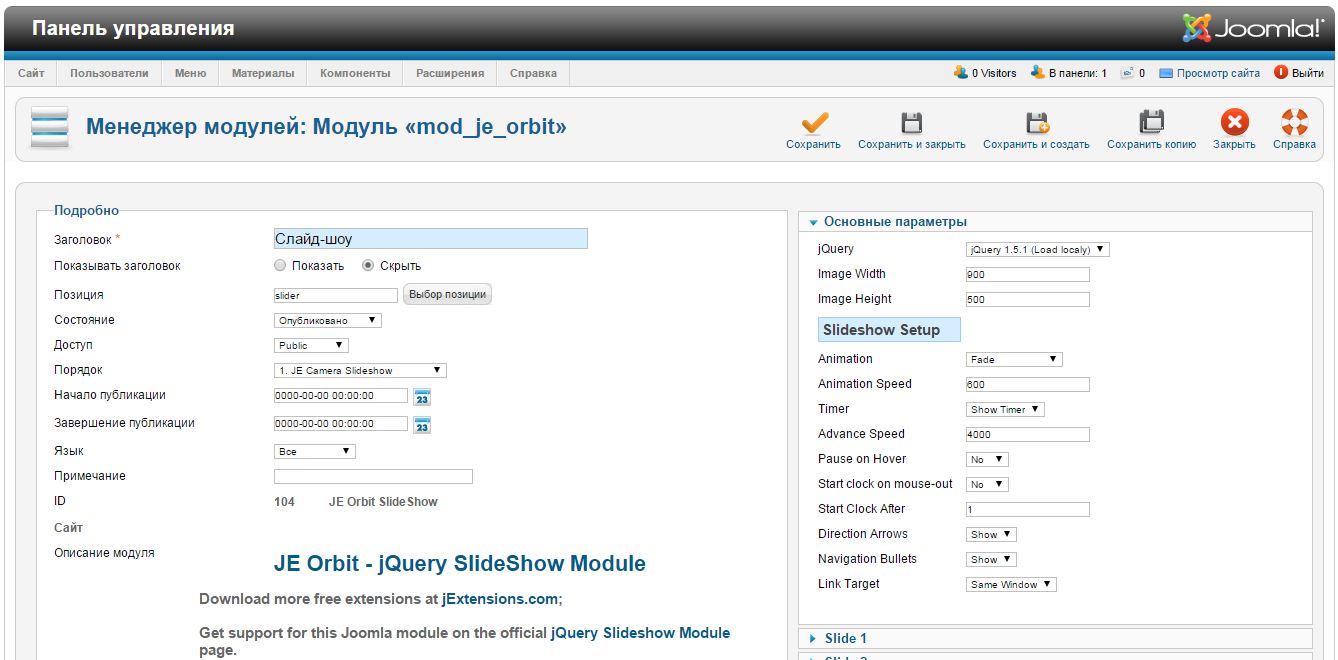Click the Image Width field
1338x660 pixels.
pos(1028,275)
